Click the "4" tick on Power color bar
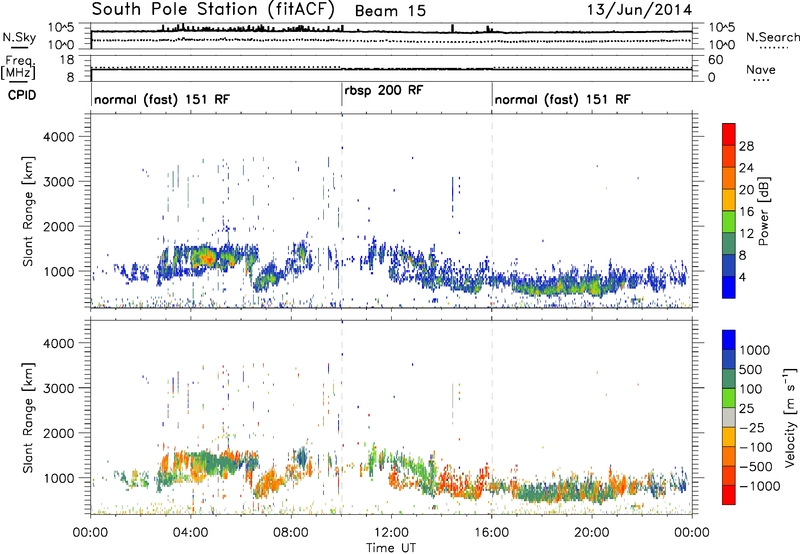The image size is (800, 554). 743,277
